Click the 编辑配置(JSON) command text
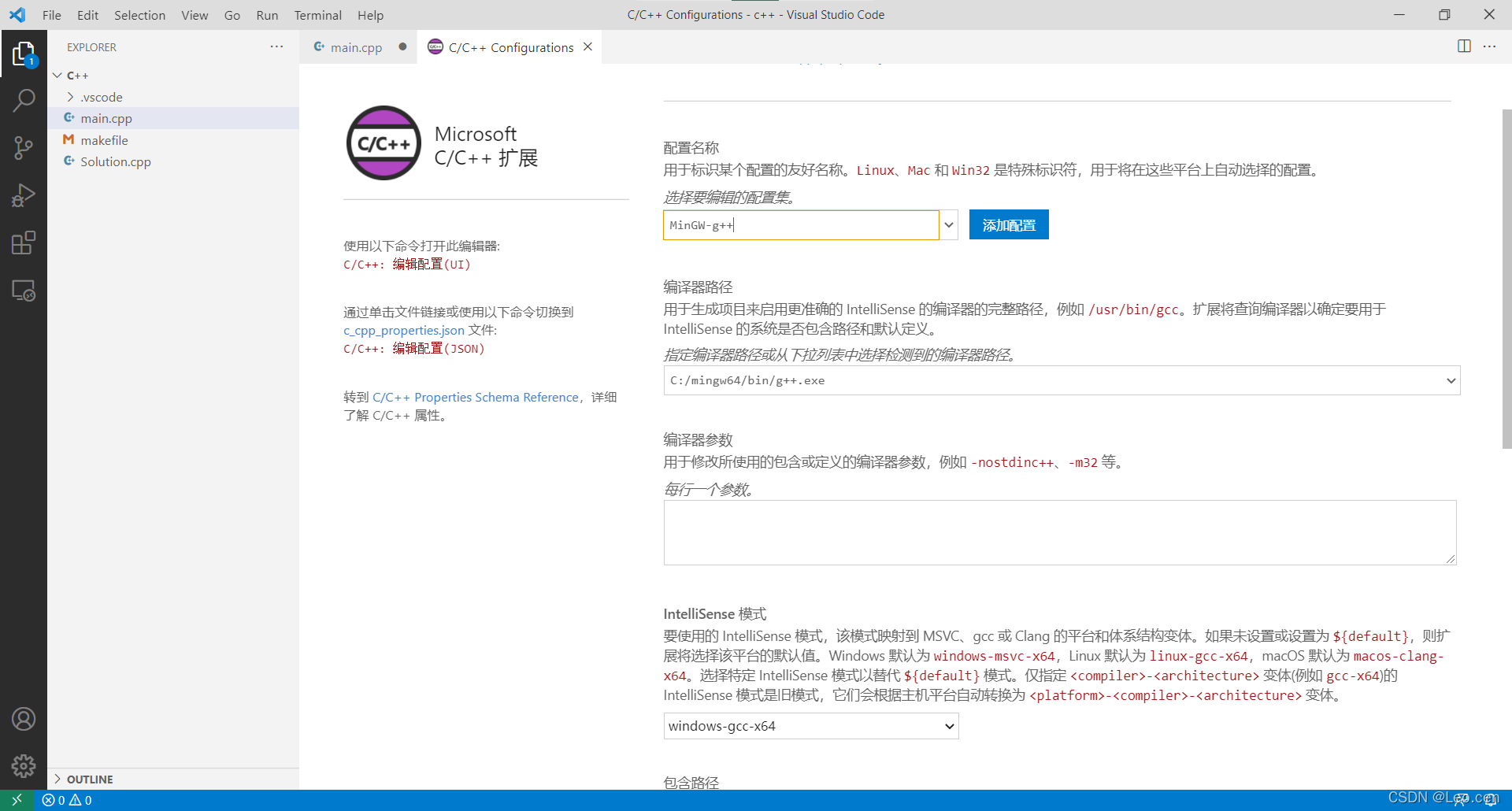1512x811 pixels. pyautogui.click(x=414, y=349)
